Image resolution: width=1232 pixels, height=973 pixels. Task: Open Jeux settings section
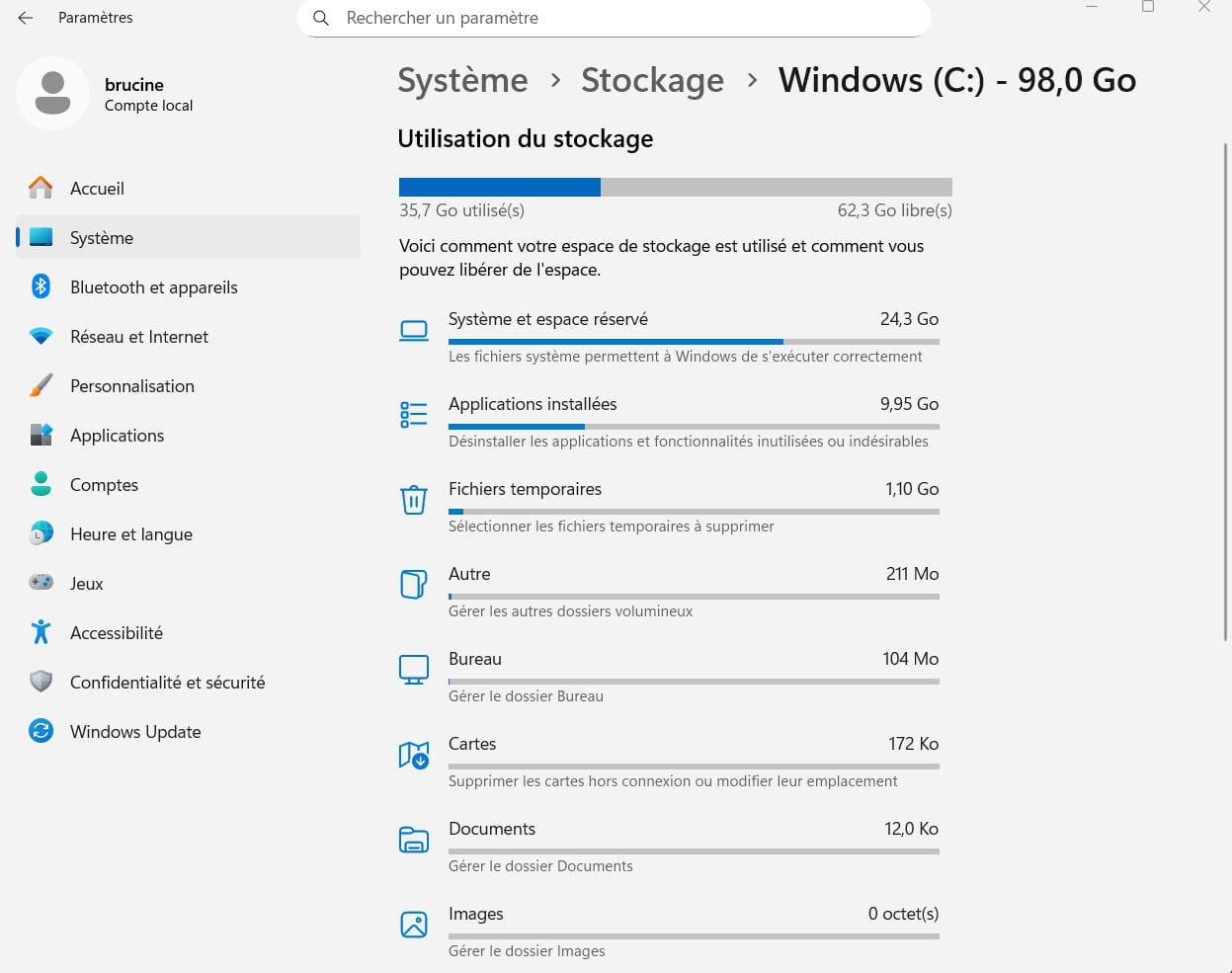click(x=188, y=583)
